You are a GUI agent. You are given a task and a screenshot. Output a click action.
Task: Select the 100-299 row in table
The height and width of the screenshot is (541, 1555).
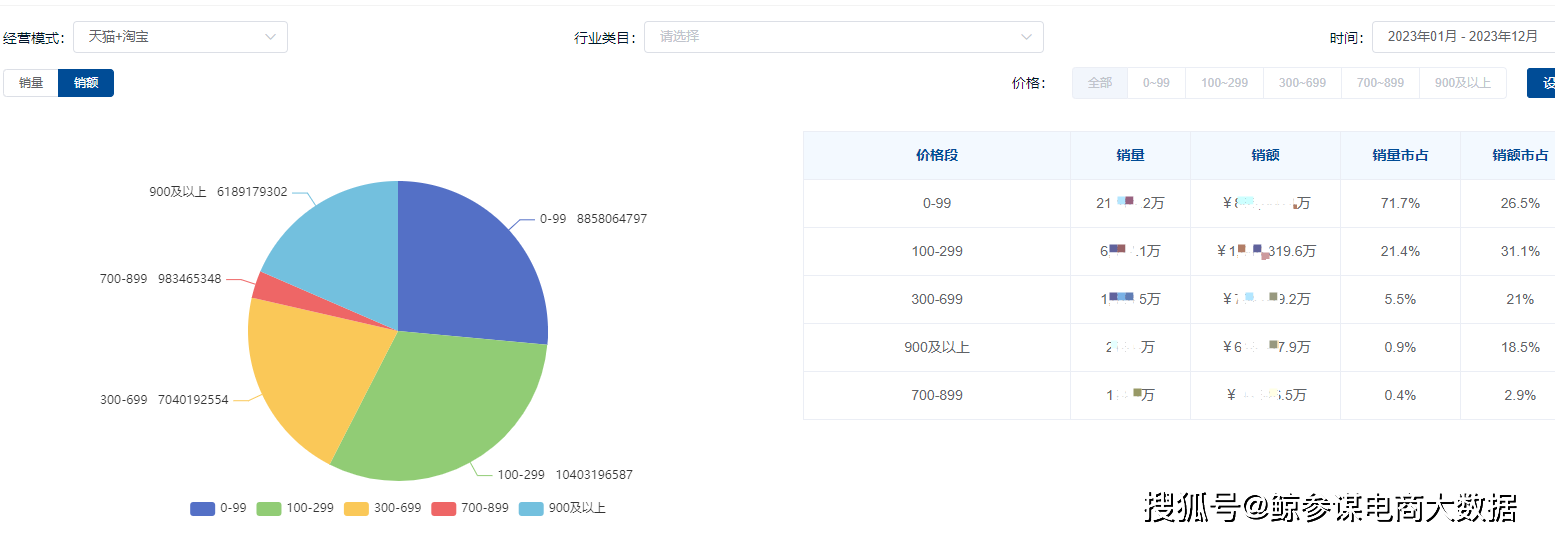point(1179,252)
